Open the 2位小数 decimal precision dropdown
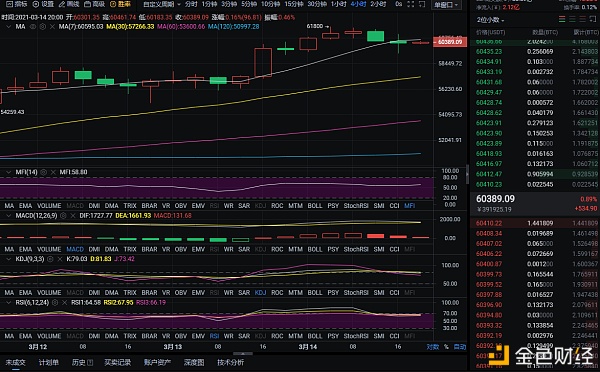Viewport: 600px width, 372px height. pyautogui.click(x=490, y=20)
